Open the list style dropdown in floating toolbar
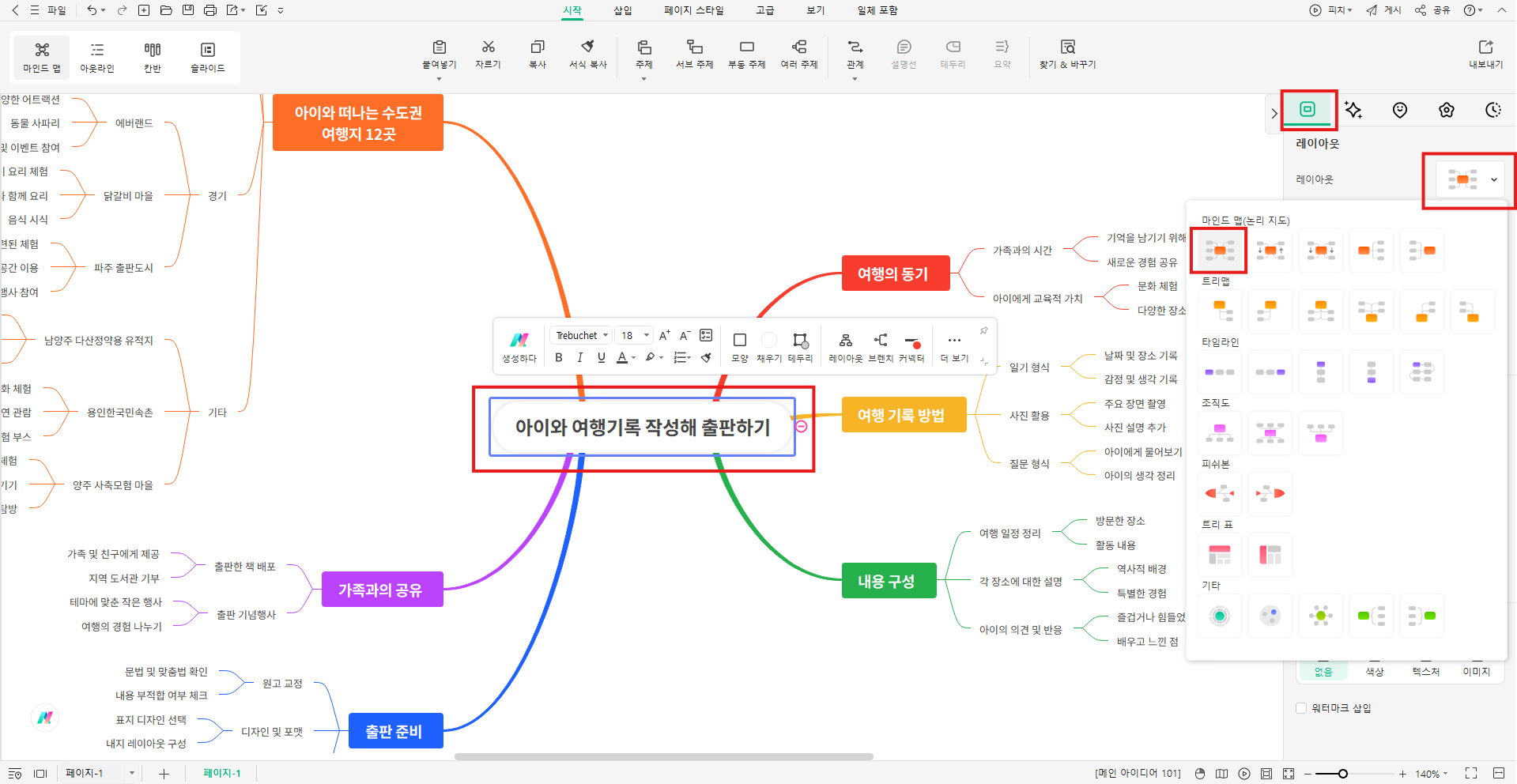Image resolution: width=1517 pixels, height=784 pixels. 682,357
